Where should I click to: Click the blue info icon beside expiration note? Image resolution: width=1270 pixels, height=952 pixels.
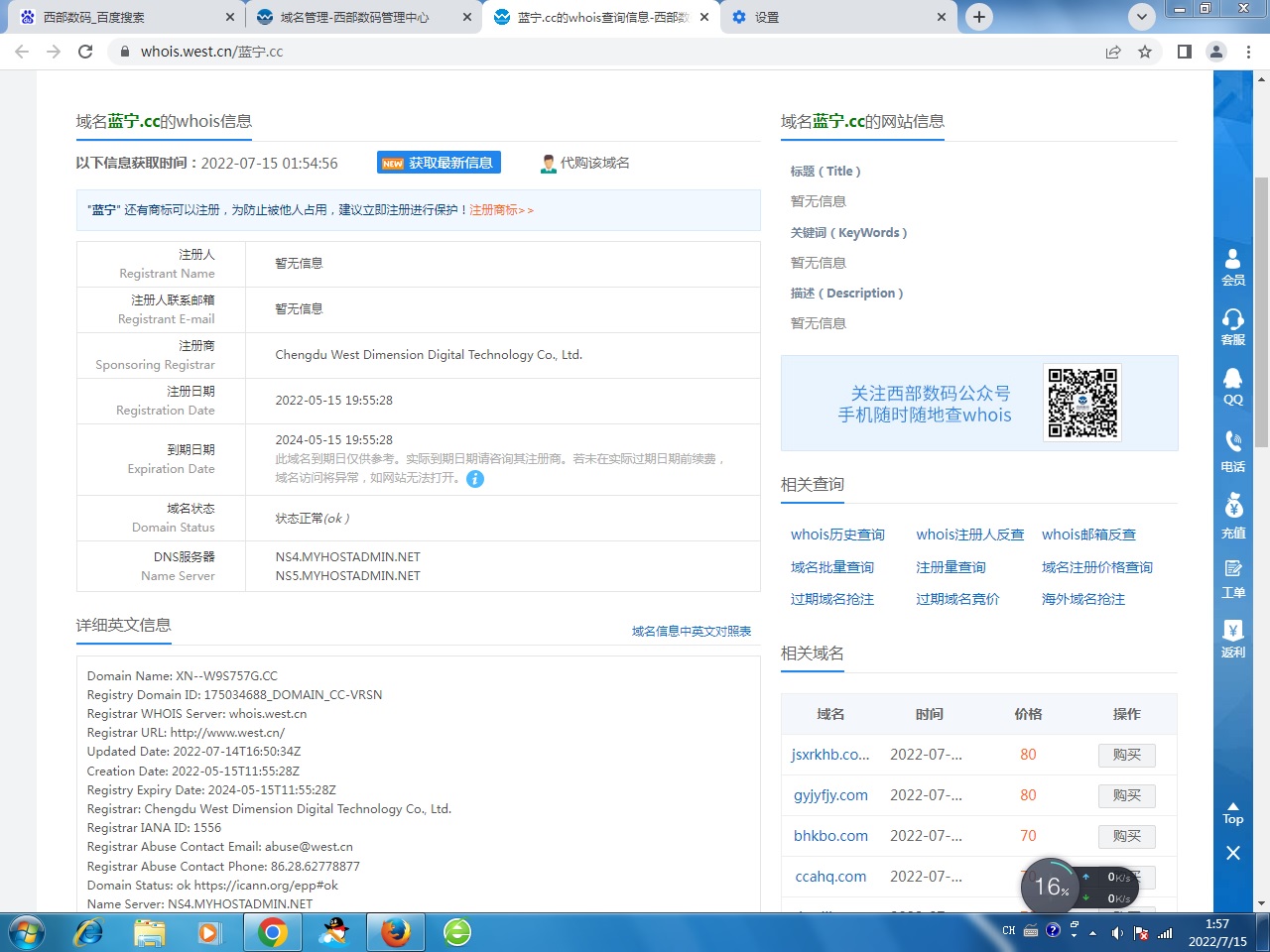click(475, 479)
